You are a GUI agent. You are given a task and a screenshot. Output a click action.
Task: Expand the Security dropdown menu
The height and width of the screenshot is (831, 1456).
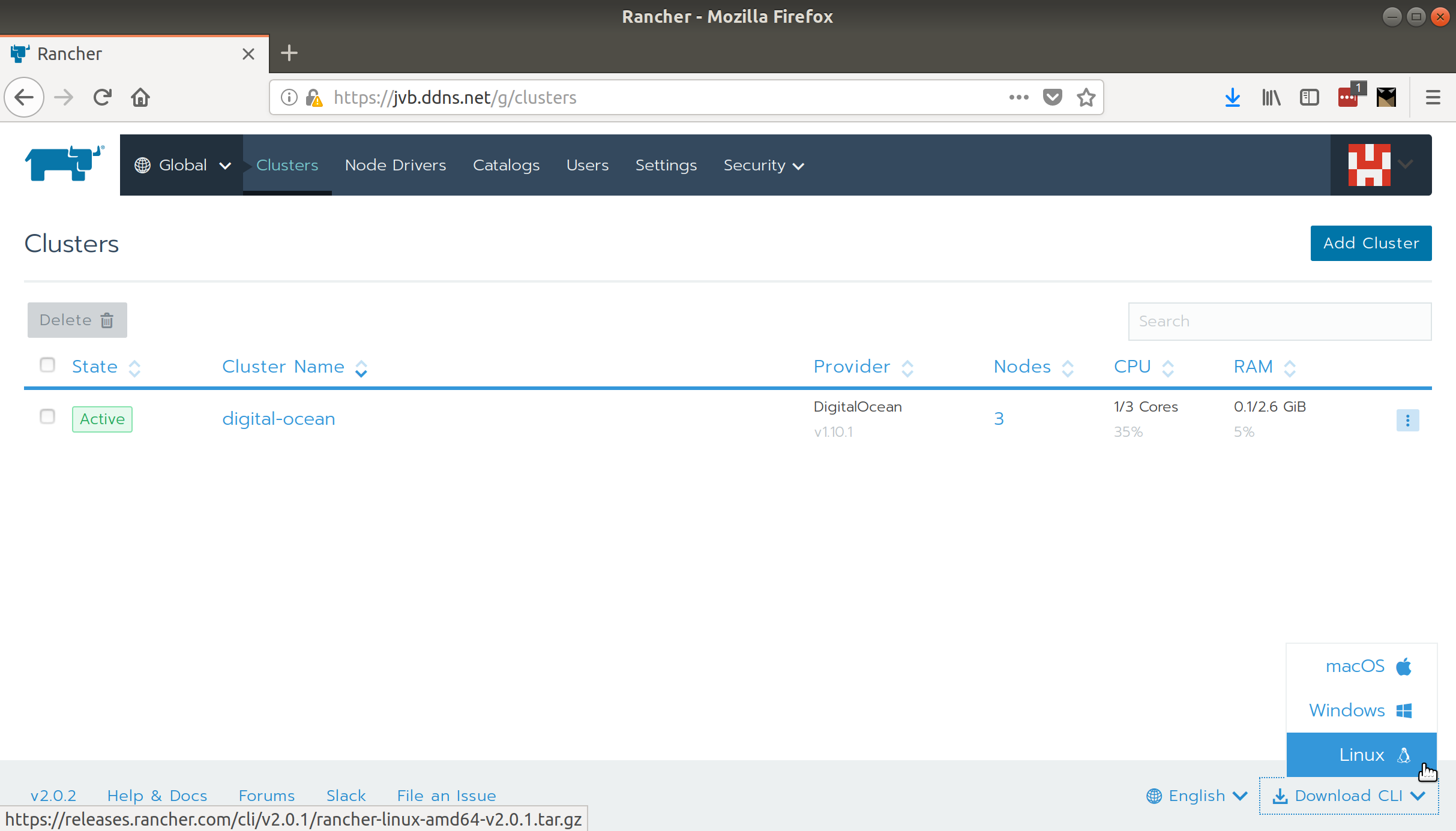click(x=764, y=165)
